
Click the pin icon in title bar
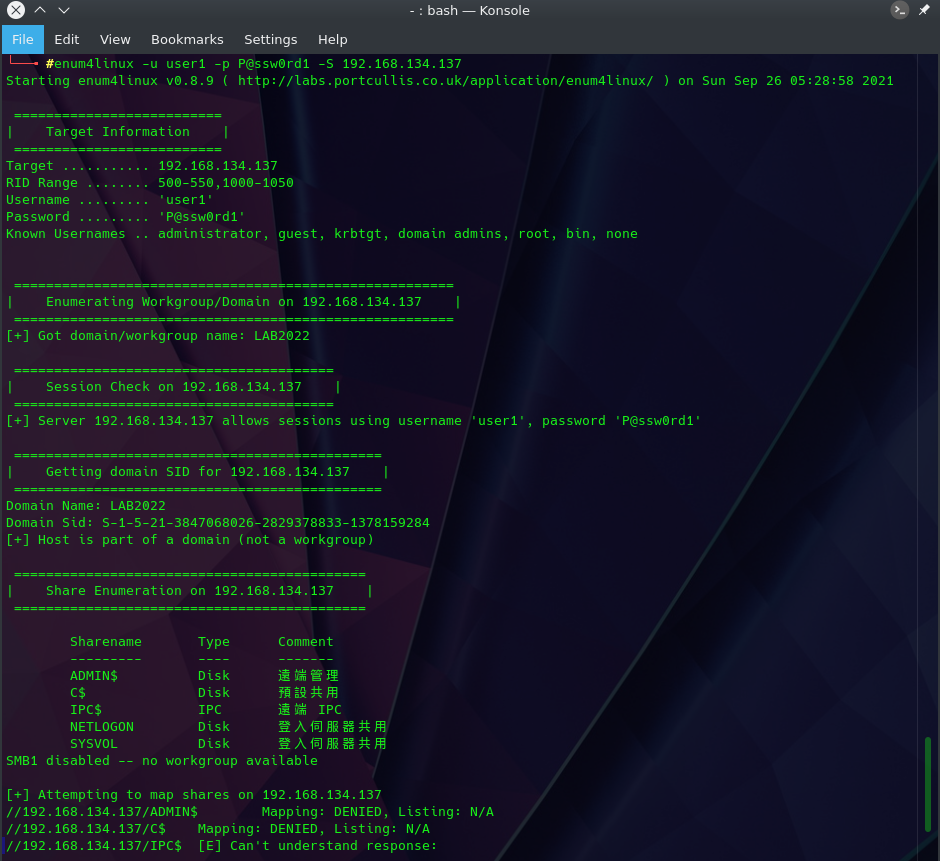coord(924,10)
